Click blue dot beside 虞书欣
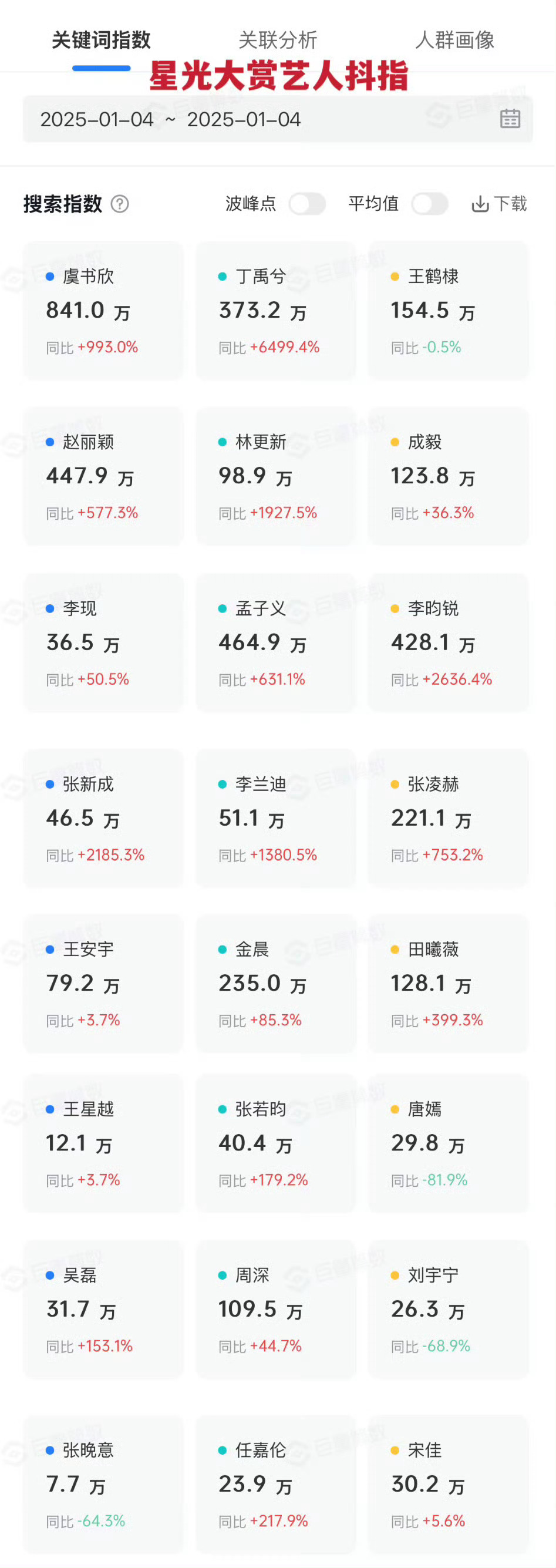The width and height of the screenshot is (556, 1568). pyautogui.click(x=50, y=277)
